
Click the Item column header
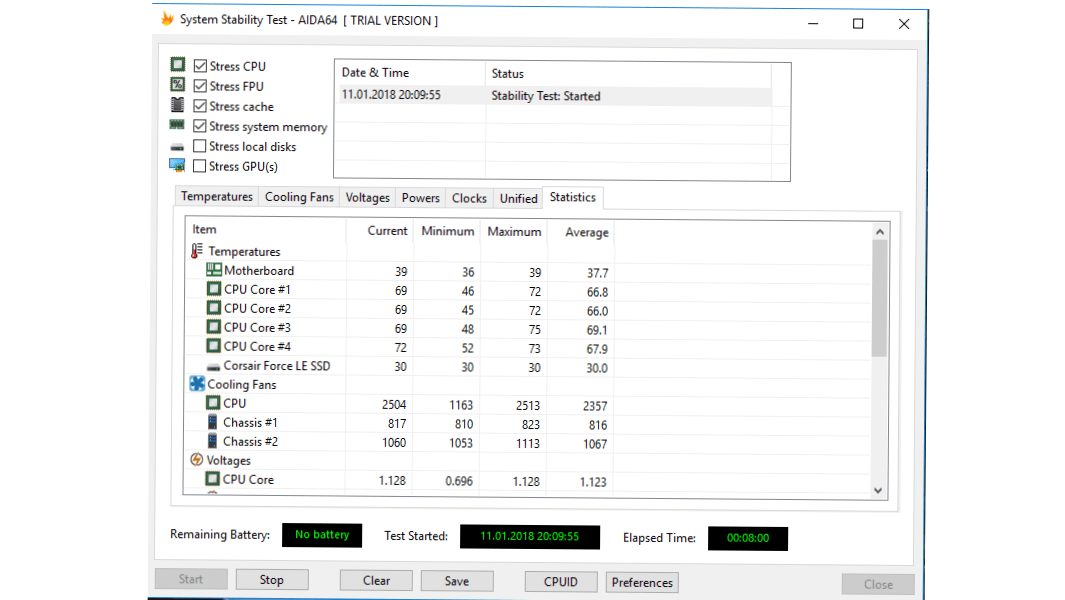266,230
